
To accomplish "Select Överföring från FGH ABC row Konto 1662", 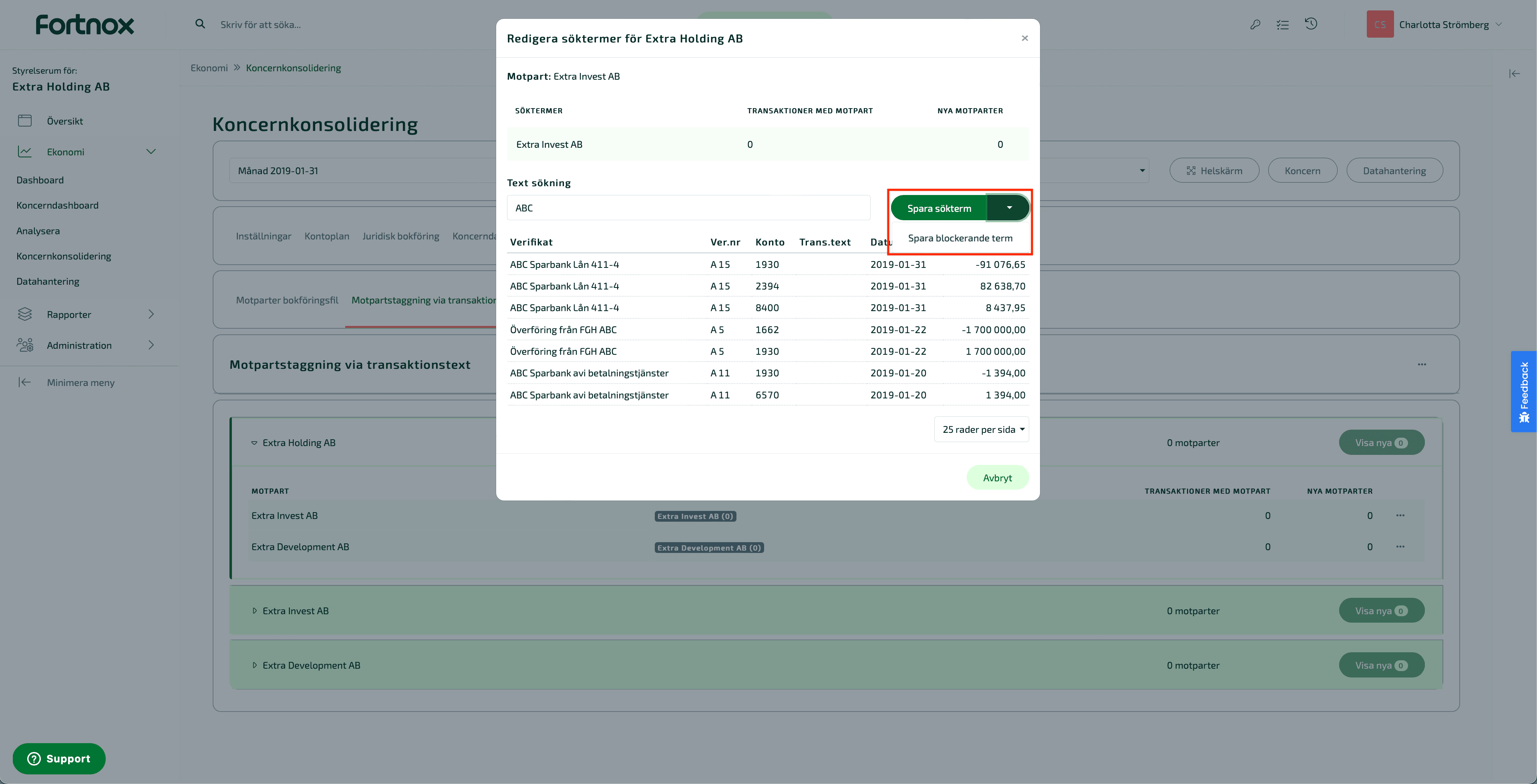I will pos(767,330).
